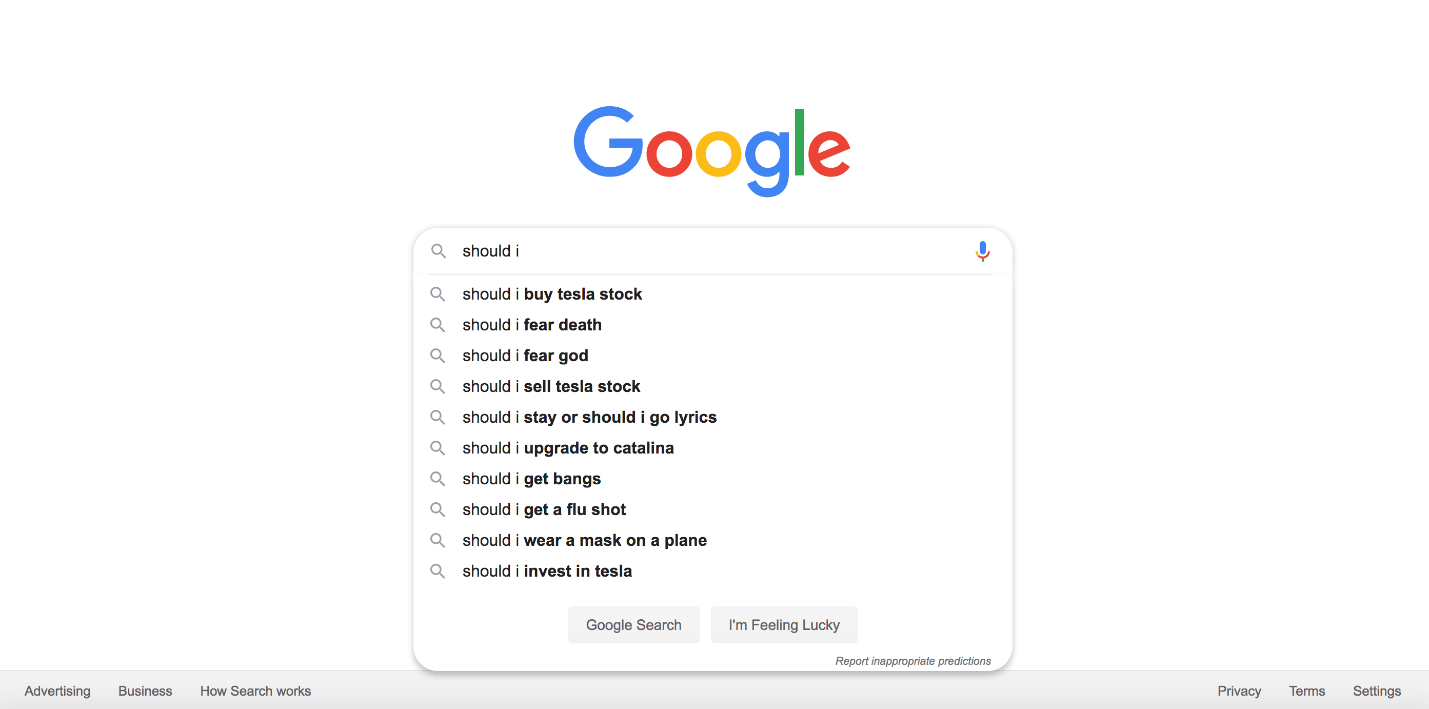Screen dimensions: 1429x709
Task: Click search icon beside 'buy tesla stock'
Action: [x=438, y=294]
